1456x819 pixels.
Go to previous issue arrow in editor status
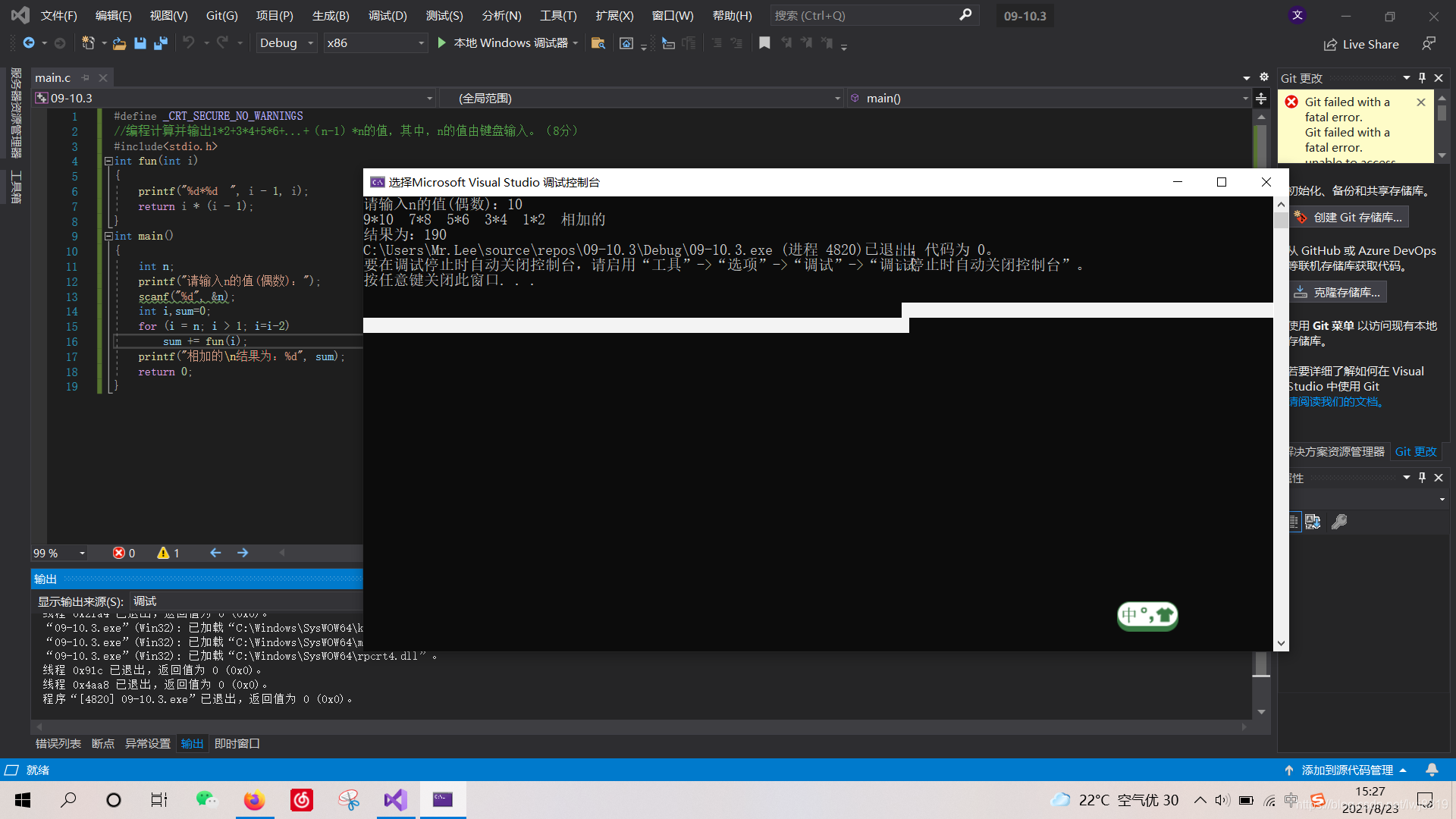pyautogui.click(x=215, y=553)
